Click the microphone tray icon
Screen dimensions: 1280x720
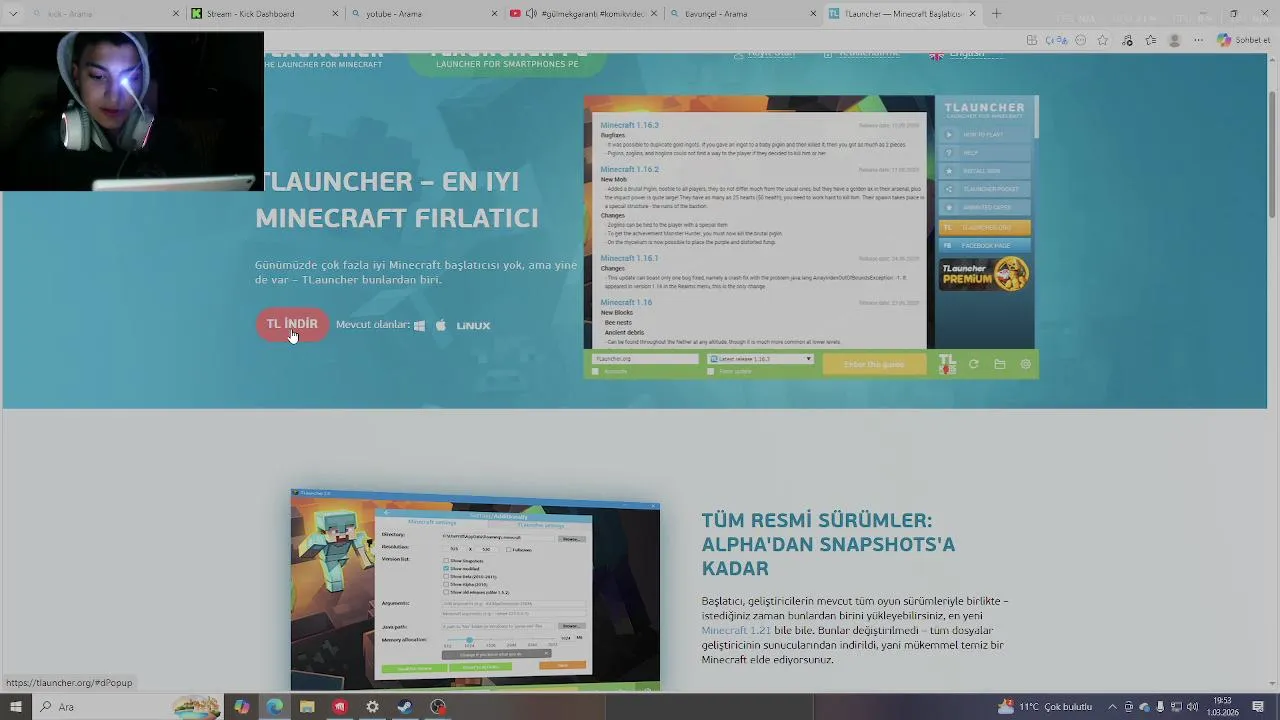coord(1161,707)
